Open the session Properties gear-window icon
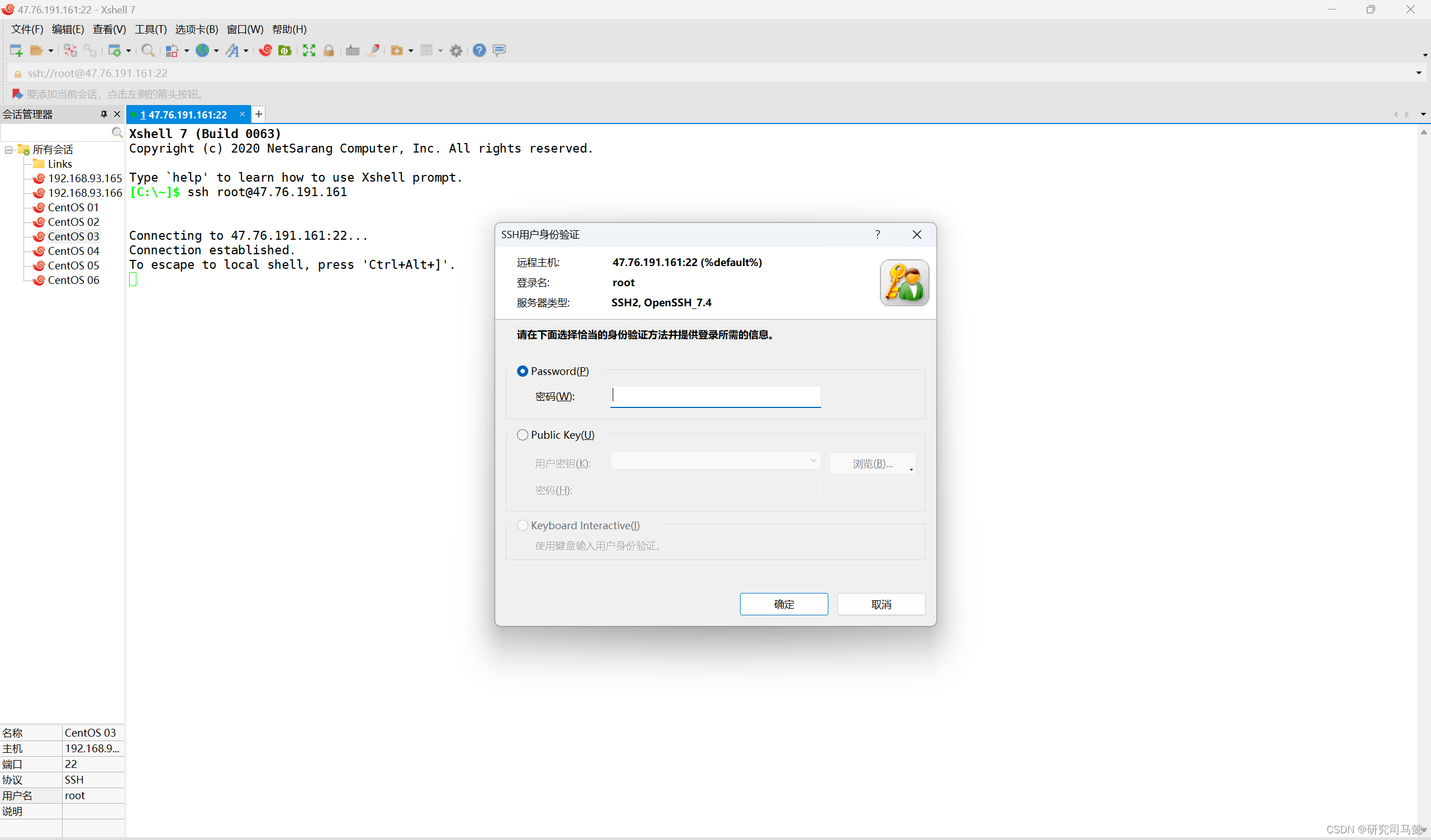1431x840 pixels. 115,50
